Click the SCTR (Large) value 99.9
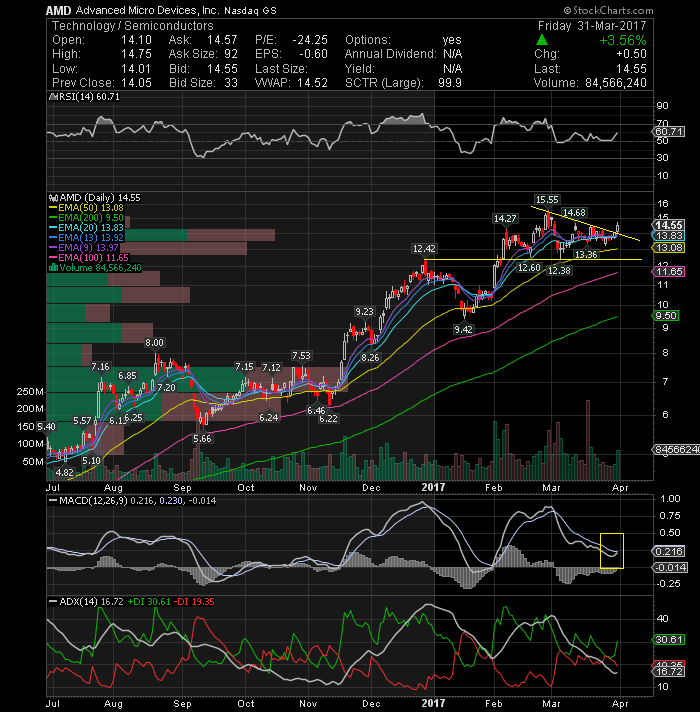 click(450, 83)
